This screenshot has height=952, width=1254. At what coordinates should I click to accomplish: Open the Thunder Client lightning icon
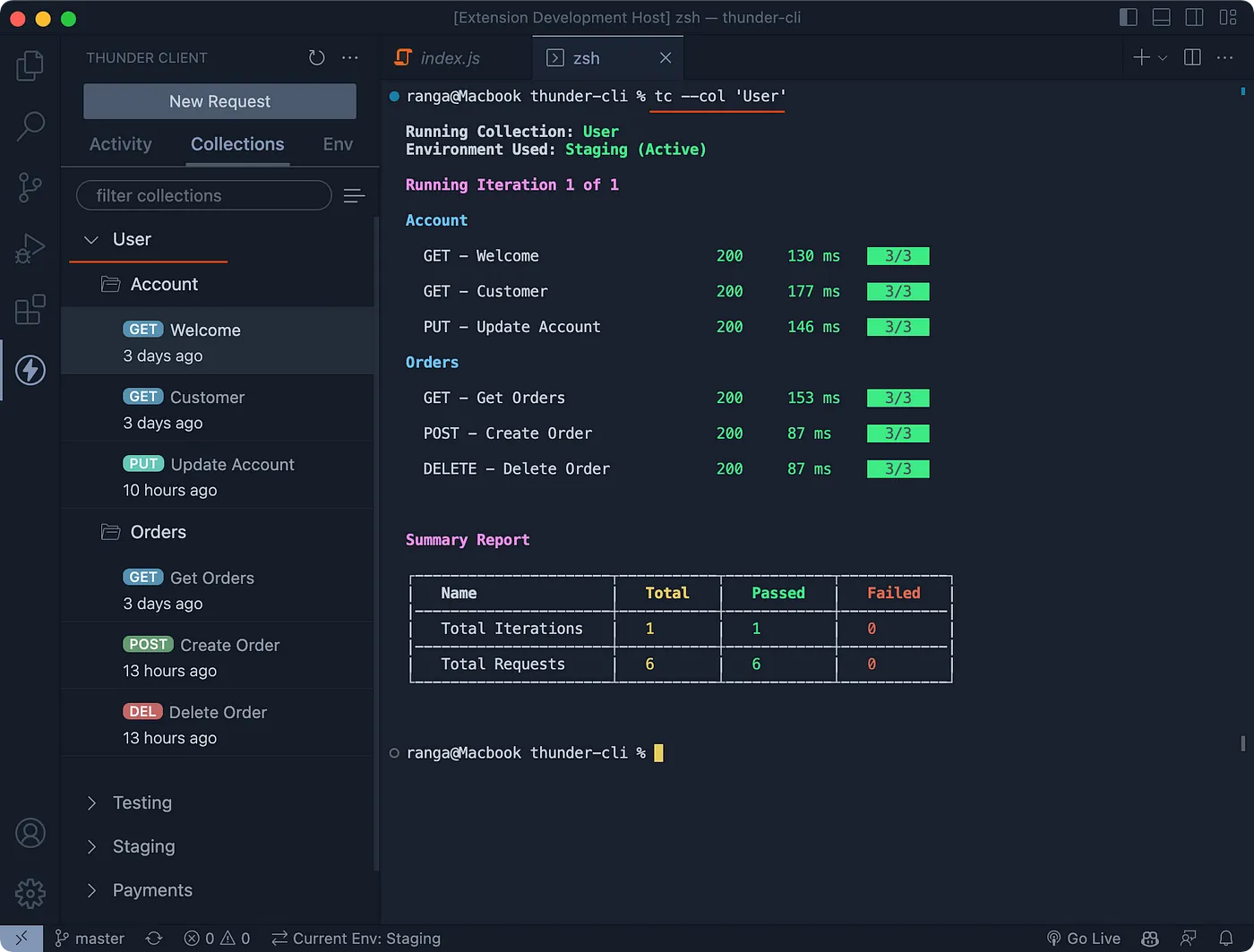(30, 370)
